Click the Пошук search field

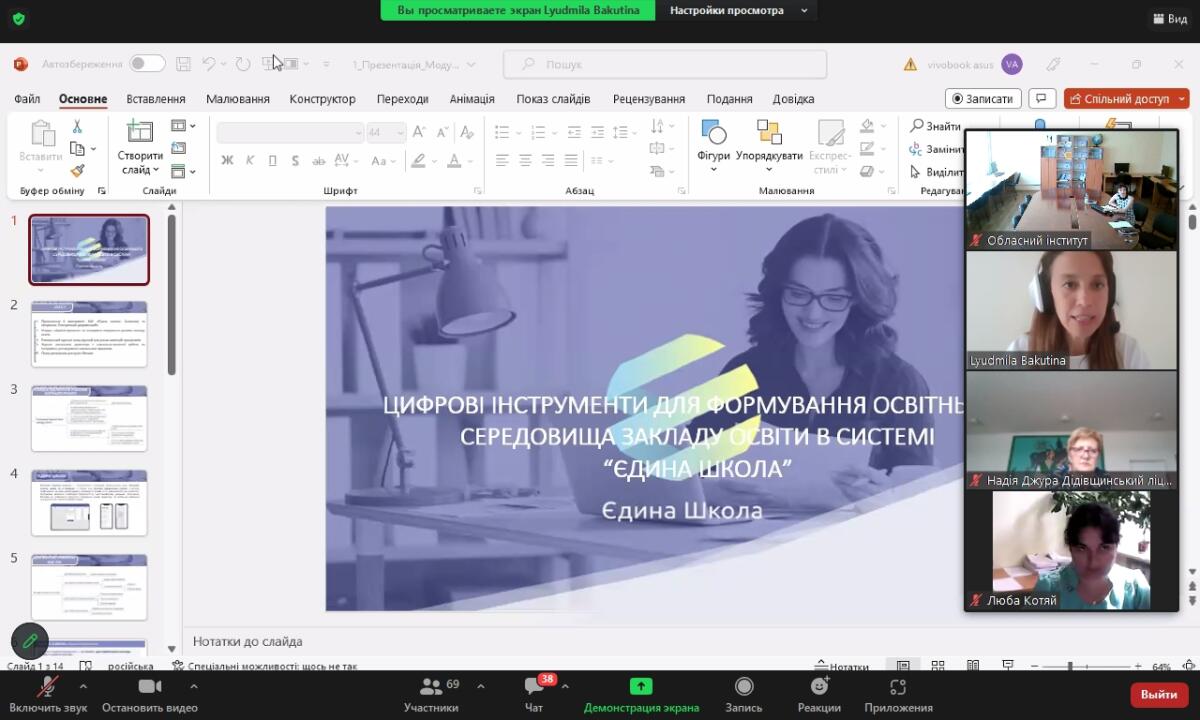665,64
